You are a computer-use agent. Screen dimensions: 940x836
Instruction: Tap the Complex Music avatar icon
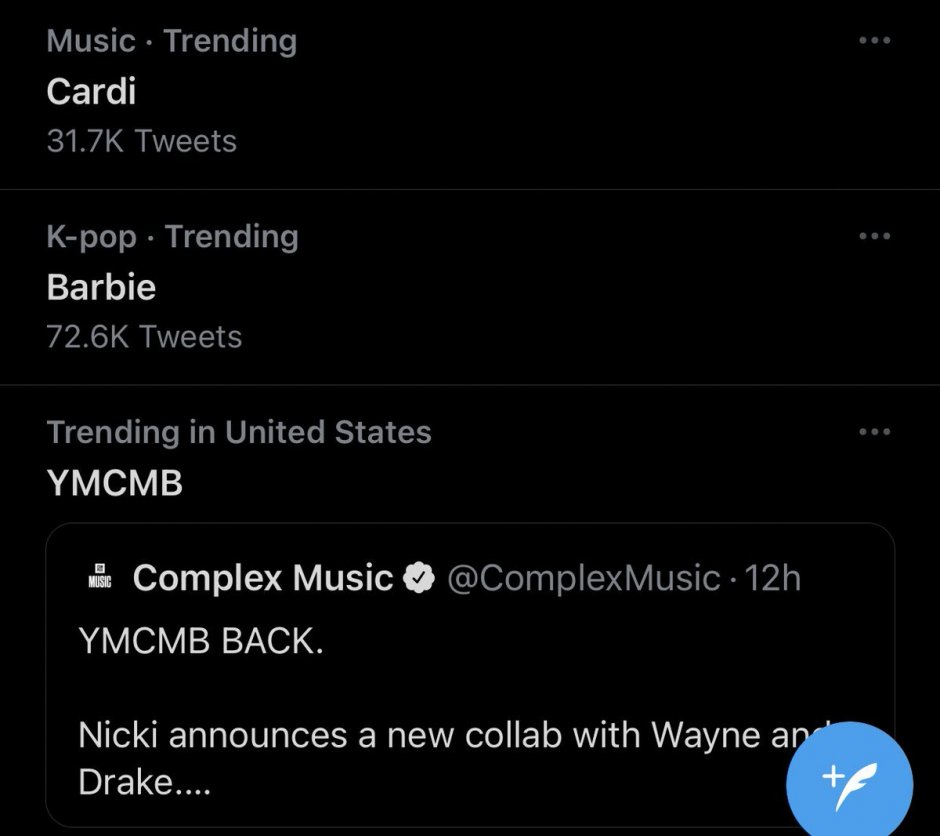pyautogui.click(x=100, y=576)
